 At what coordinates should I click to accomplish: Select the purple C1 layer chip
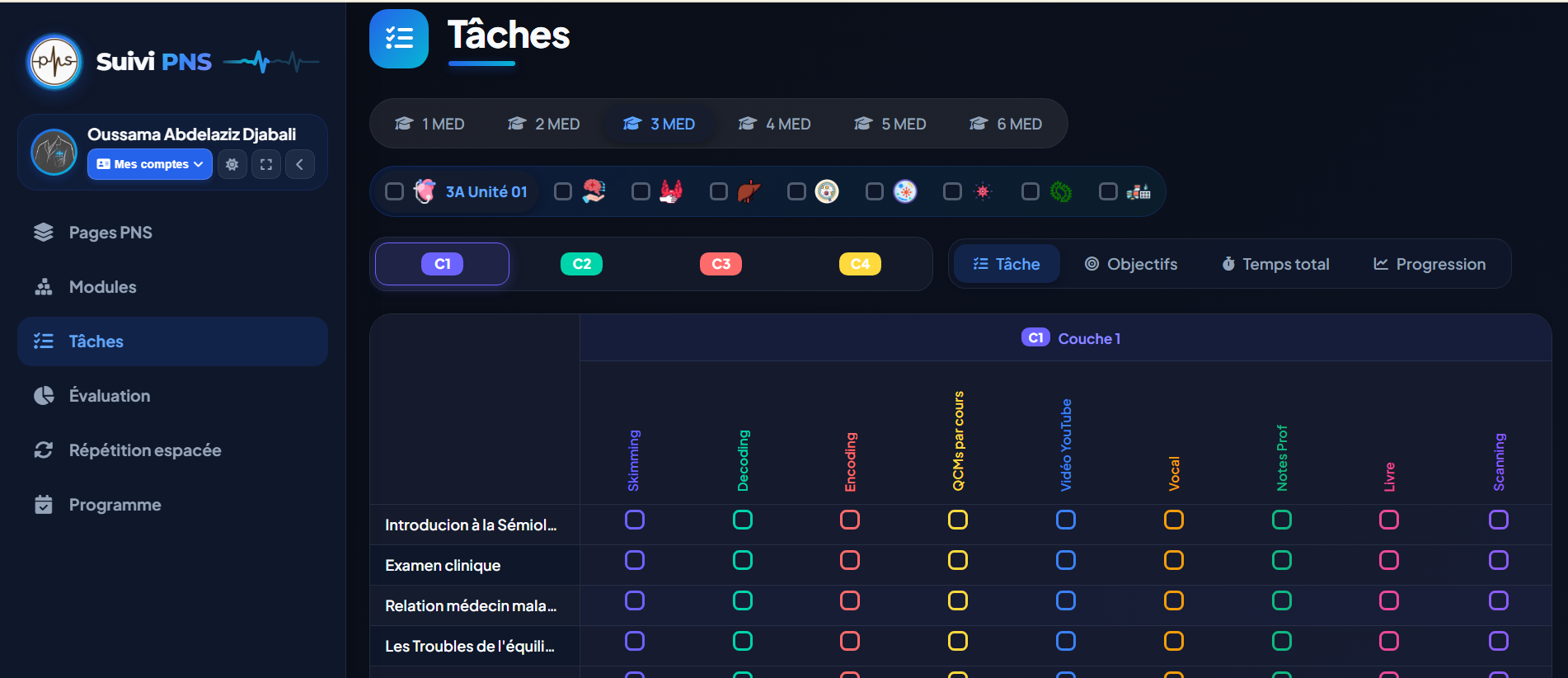[443, 264]
